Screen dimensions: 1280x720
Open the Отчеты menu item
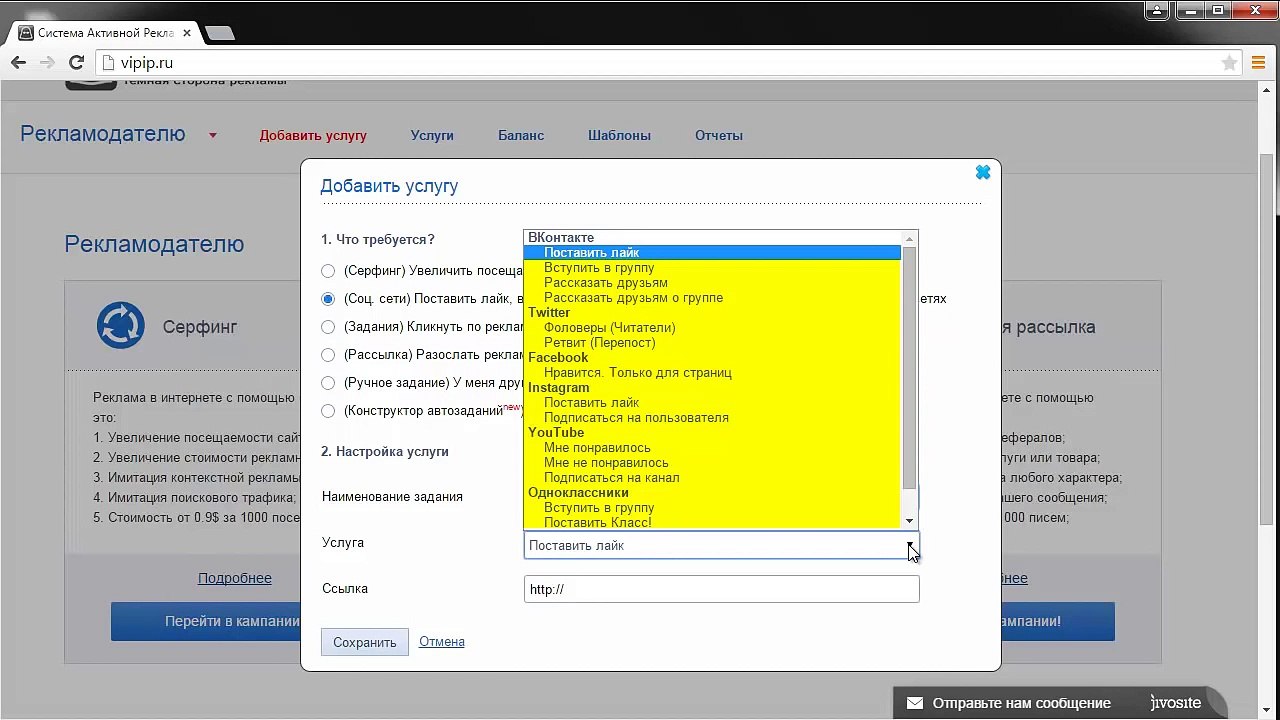coord(719,136)
